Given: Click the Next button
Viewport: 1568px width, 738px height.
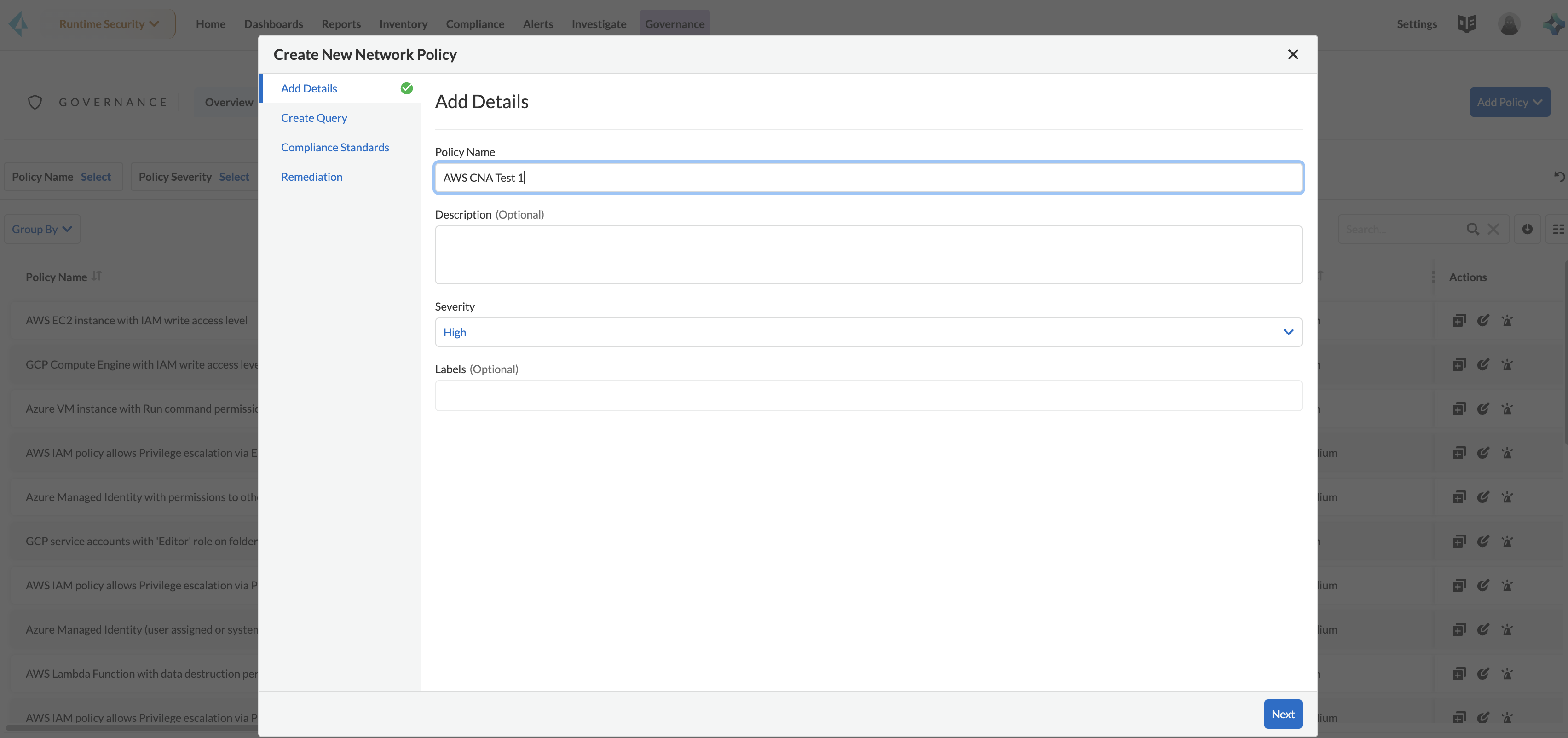Looking at the screenshot, I should coord(1283,714).
